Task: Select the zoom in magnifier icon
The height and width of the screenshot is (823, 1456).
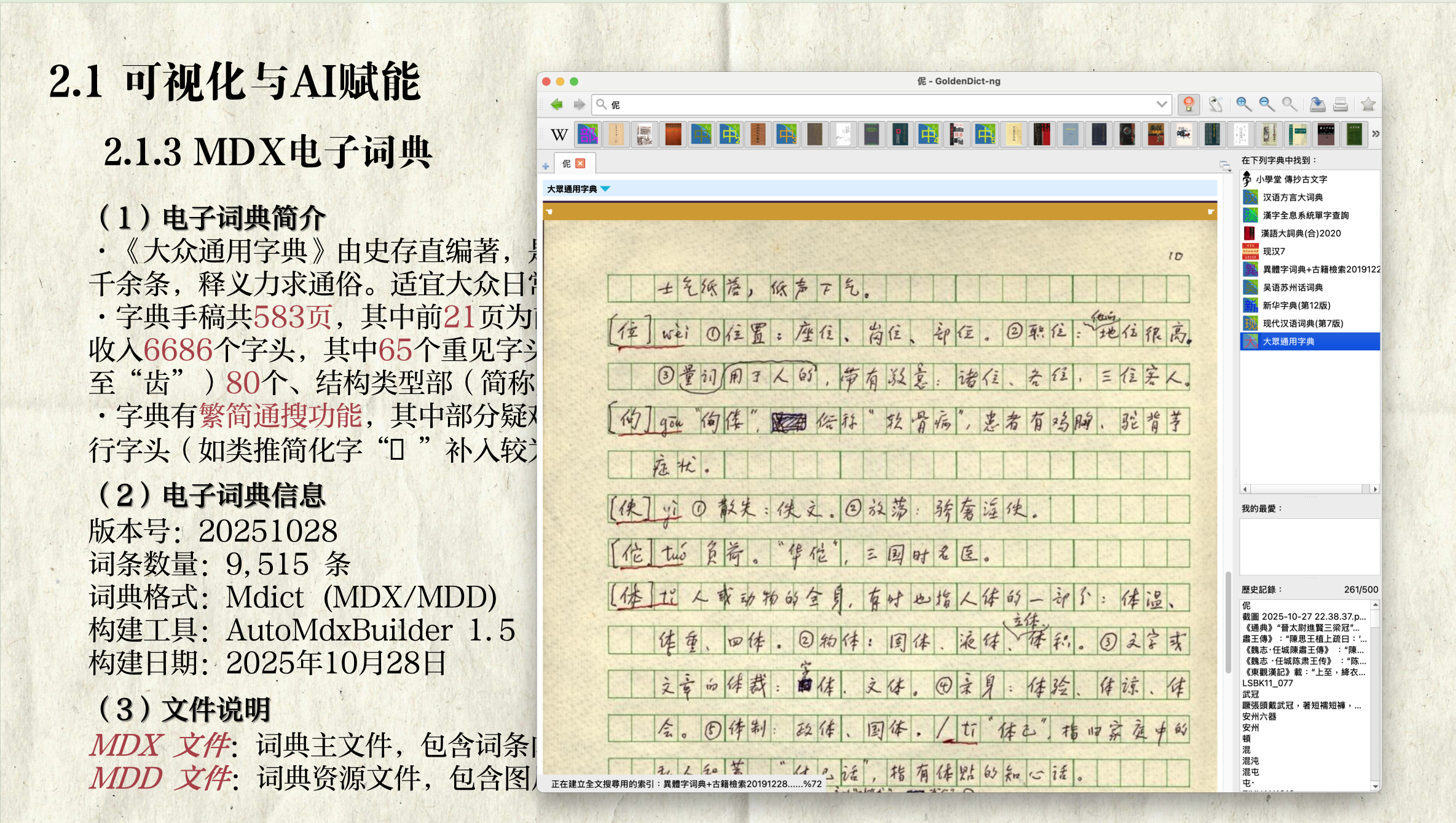Action: 1243,104
